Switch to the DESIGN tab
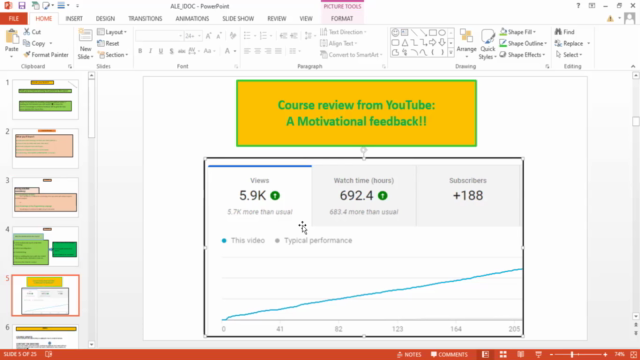Screen dimensions: 640x360 point(105,18)
